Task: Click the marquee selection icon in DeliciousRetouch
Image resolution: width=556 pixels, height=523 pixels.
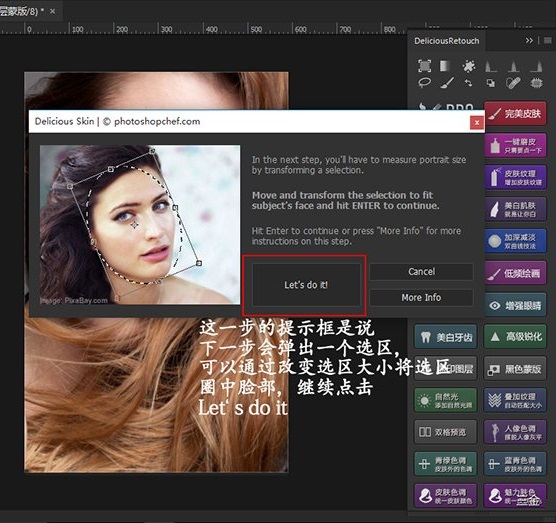Action: 424,66
